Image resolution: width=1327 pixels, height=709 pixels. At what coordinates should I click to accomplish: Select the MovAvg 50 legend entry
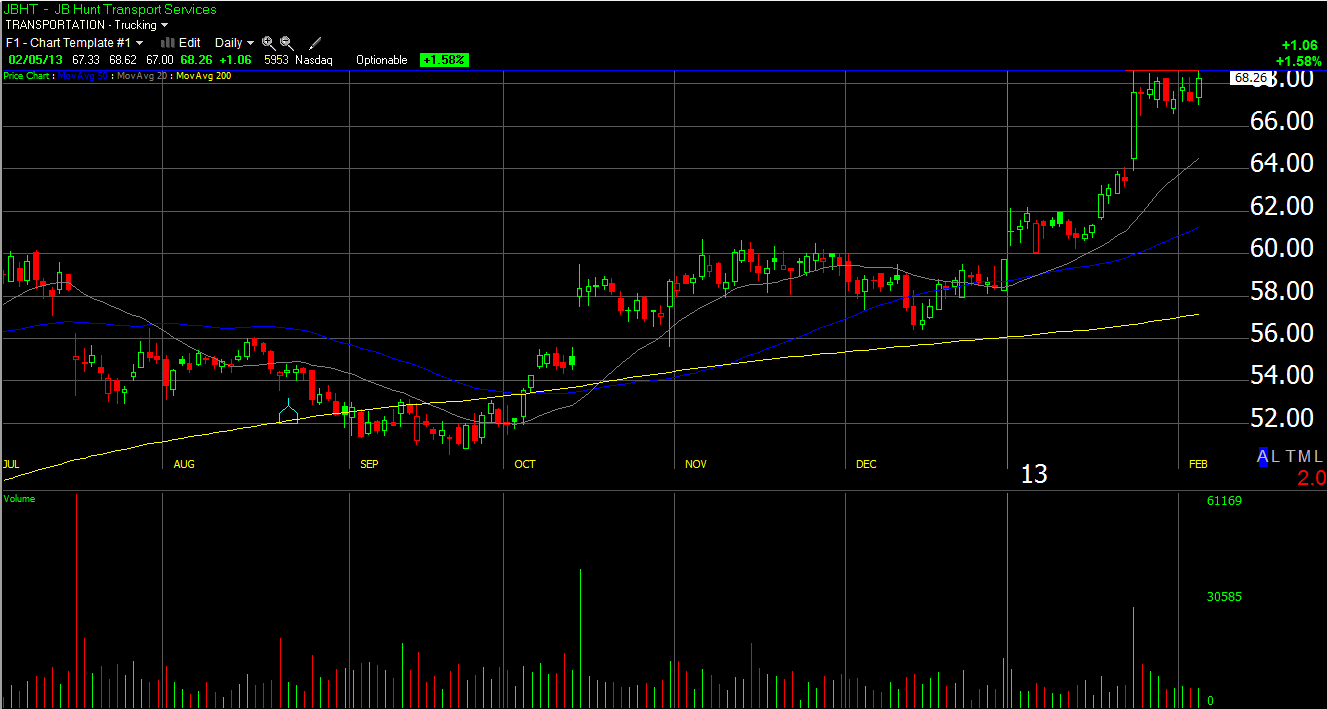click(82, 75)
